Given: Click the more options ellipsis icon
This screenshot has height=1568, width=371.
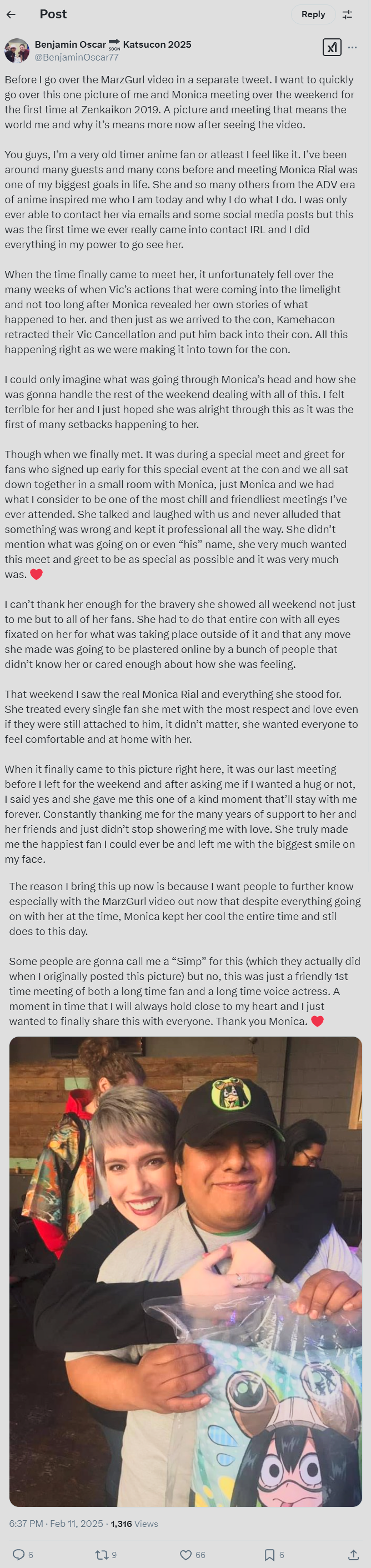Looking at the screenshot, I should [x=353, y=48].
